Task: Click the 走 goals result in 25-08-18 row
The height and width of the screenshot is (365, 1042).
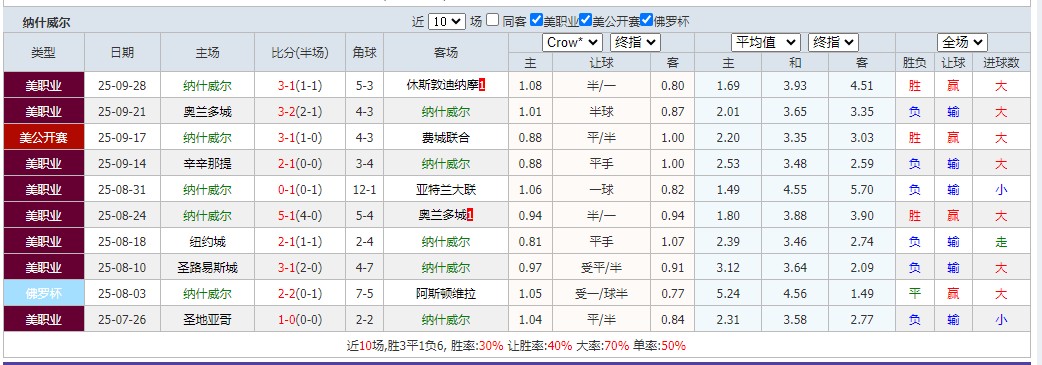Action: pyautogui.click(x=1001, y=241)
